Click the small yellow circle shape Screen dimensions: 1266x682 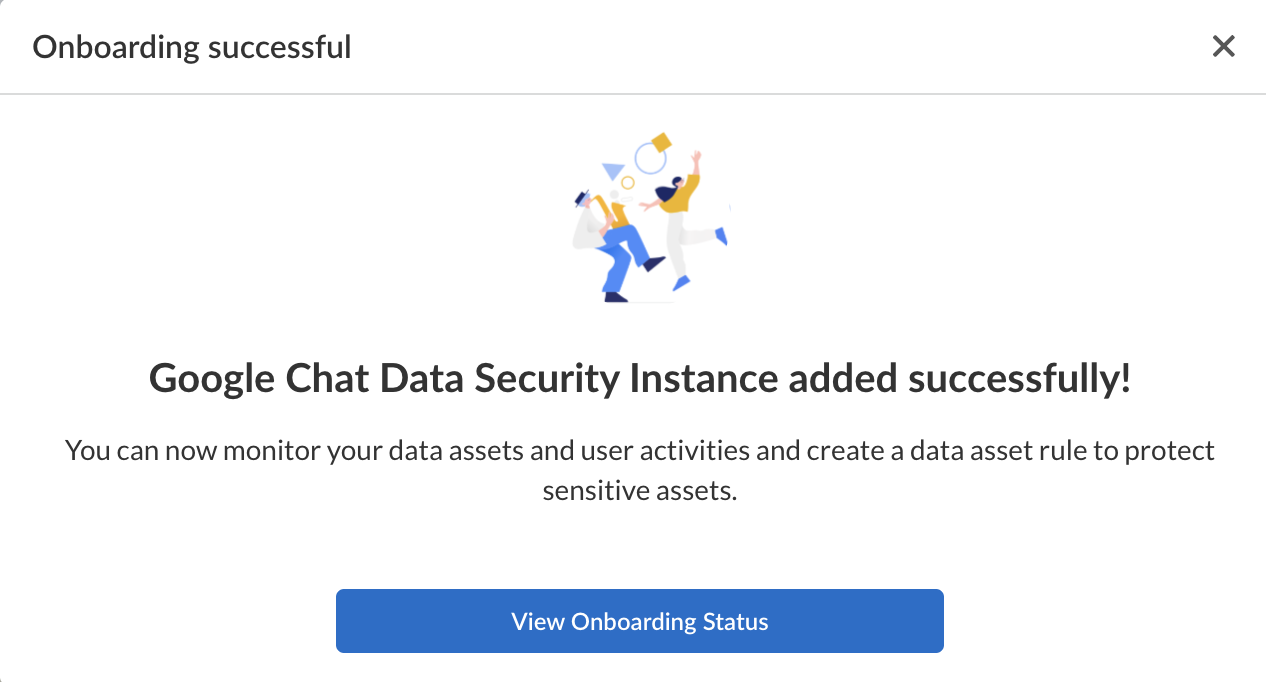pyautogui.click(x=628, y=182)
